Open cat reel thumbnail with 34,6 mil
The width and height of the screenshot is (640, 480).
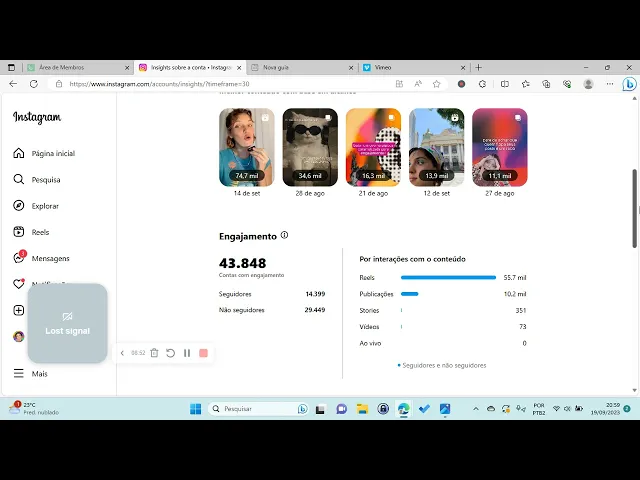pyautogui.click(x=310, y=147)
